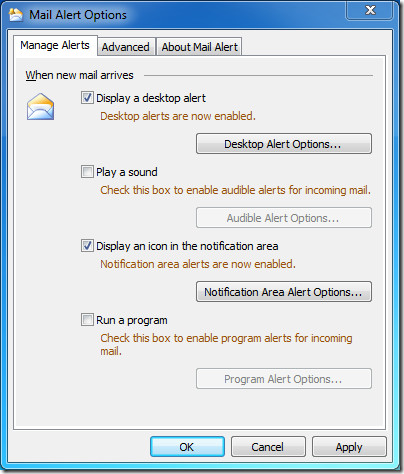
Task: Click the Mail Alert icon in the title bar
Action: [x=16, y=15]
